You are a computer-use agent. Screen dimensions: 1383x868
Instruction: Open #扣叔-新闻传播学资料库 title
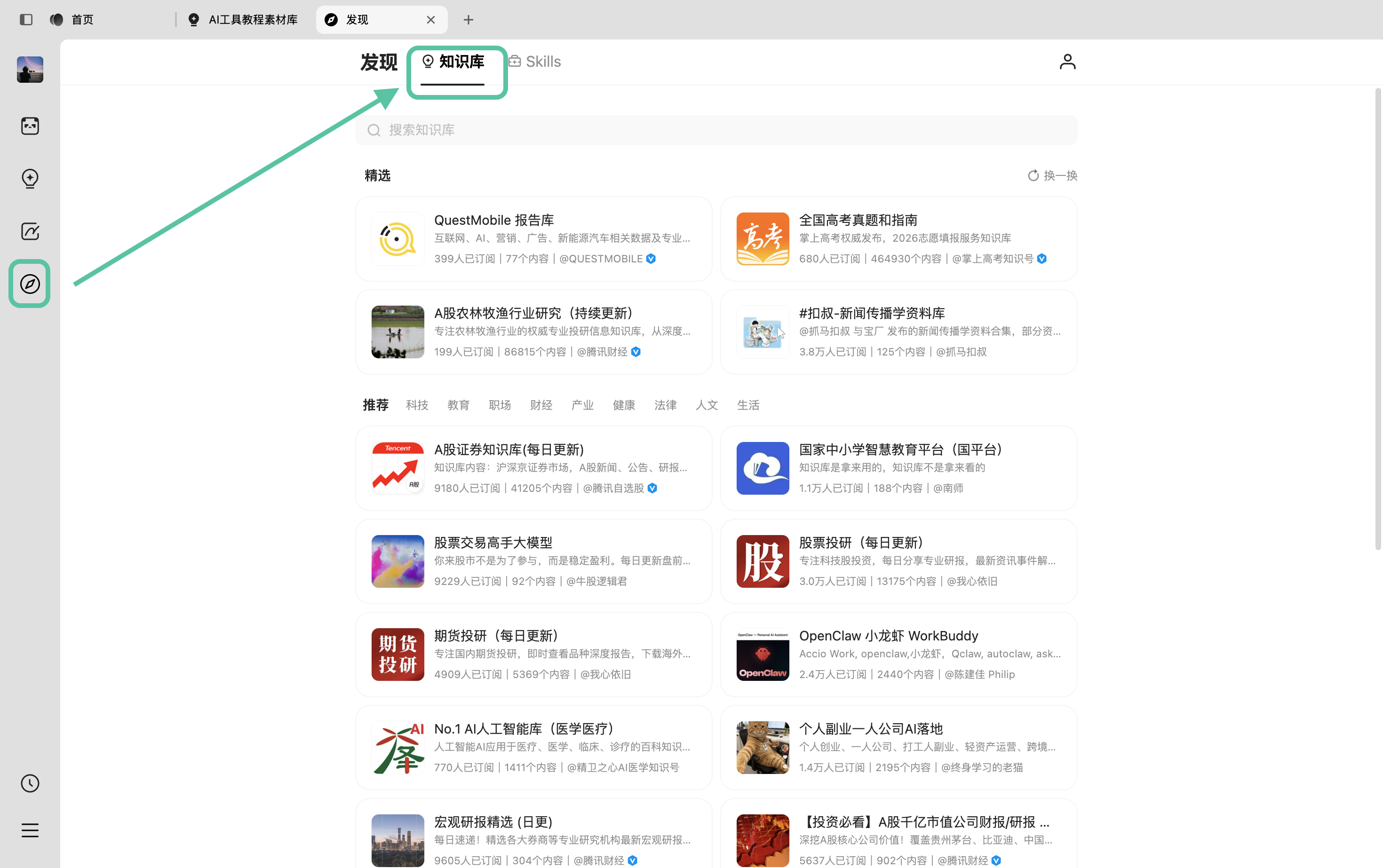point(872,314)
